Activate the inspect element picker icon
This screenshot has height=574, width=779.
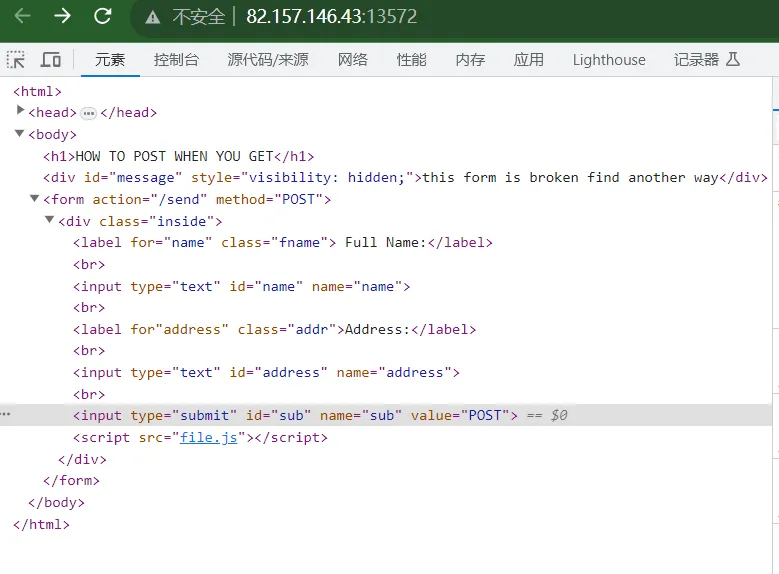pyautogui.click(x=15, y=60)
